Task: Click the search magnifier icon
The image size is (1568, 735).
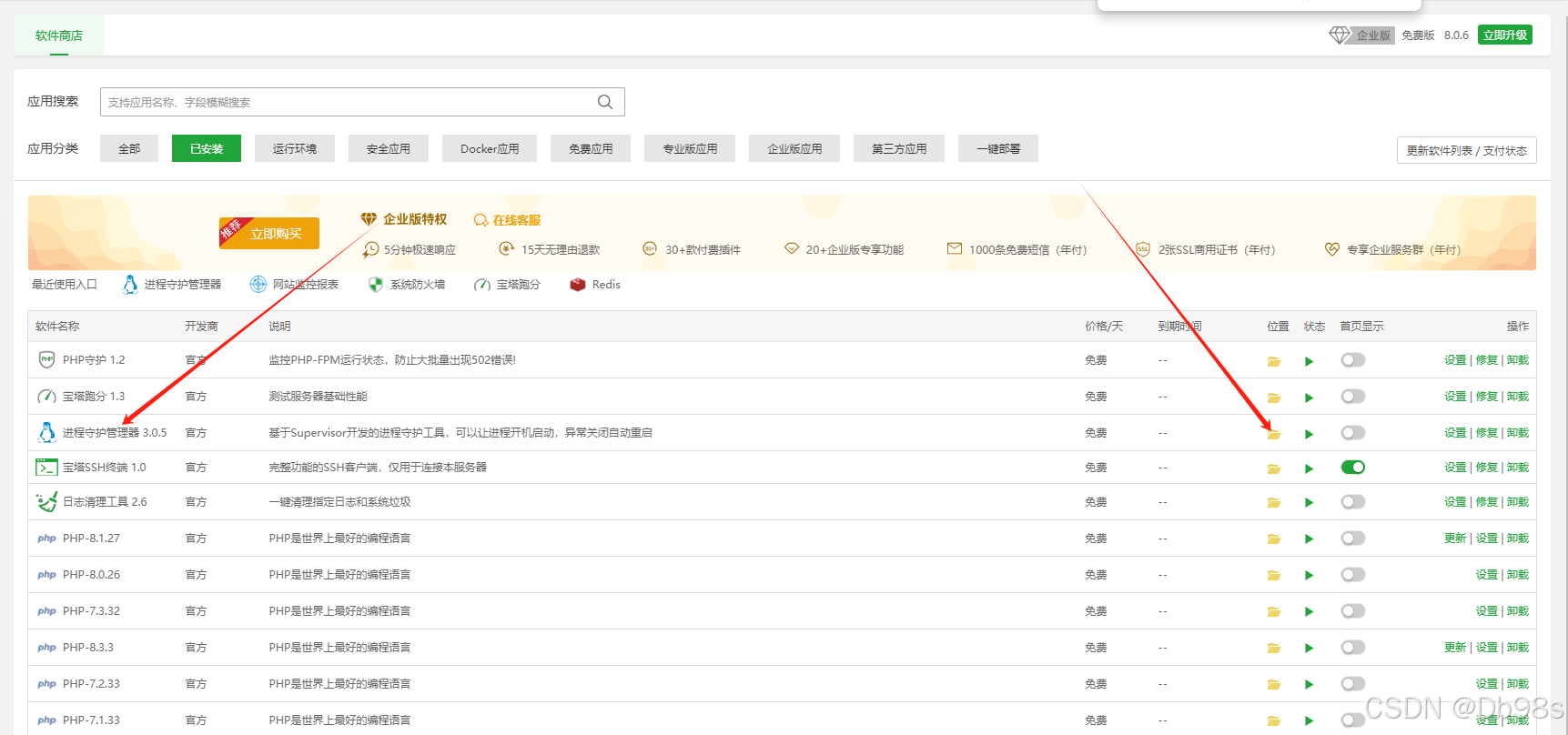Action: (x=604, y=102)
